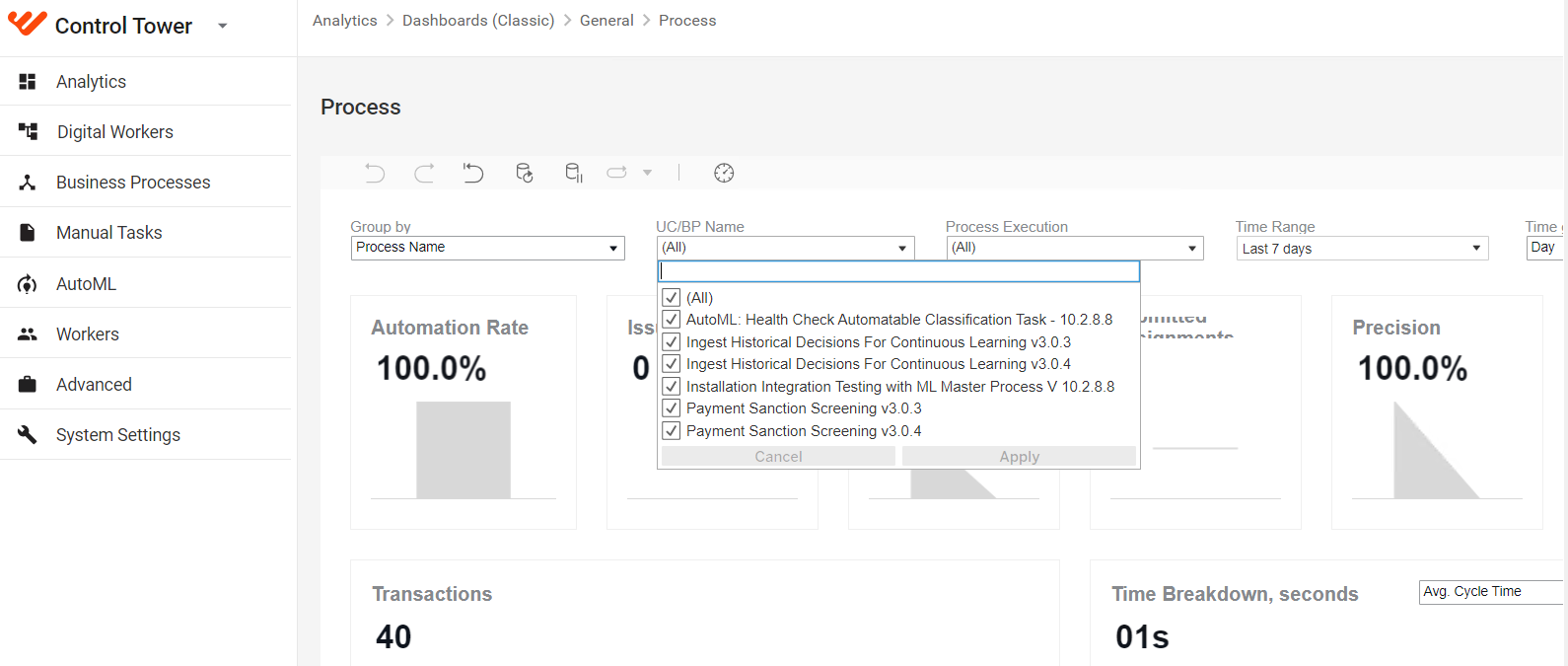Image resolution: width=1568 pixels, height=666 pixels.
Task: Click Process breadcrumb link
Action: coord(687,21)
